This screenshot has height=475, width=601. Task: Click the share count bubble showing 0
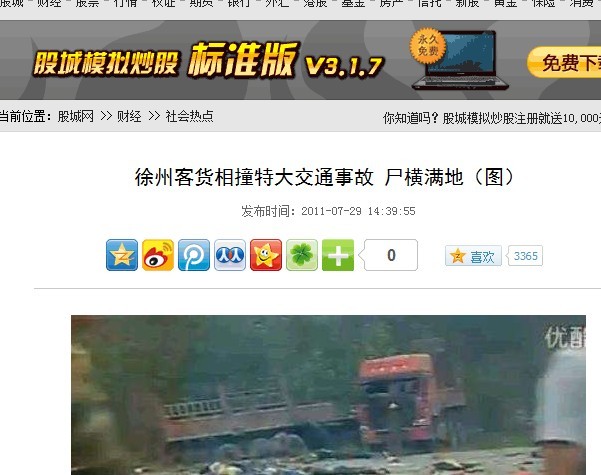(x=389, y=255)
